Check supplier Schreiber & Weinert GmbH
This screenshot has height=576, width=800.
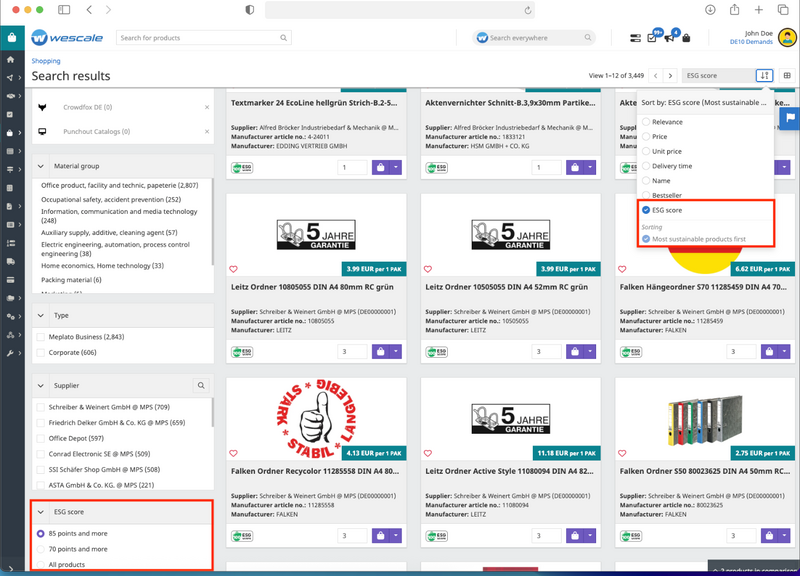(x=41, y=407)
